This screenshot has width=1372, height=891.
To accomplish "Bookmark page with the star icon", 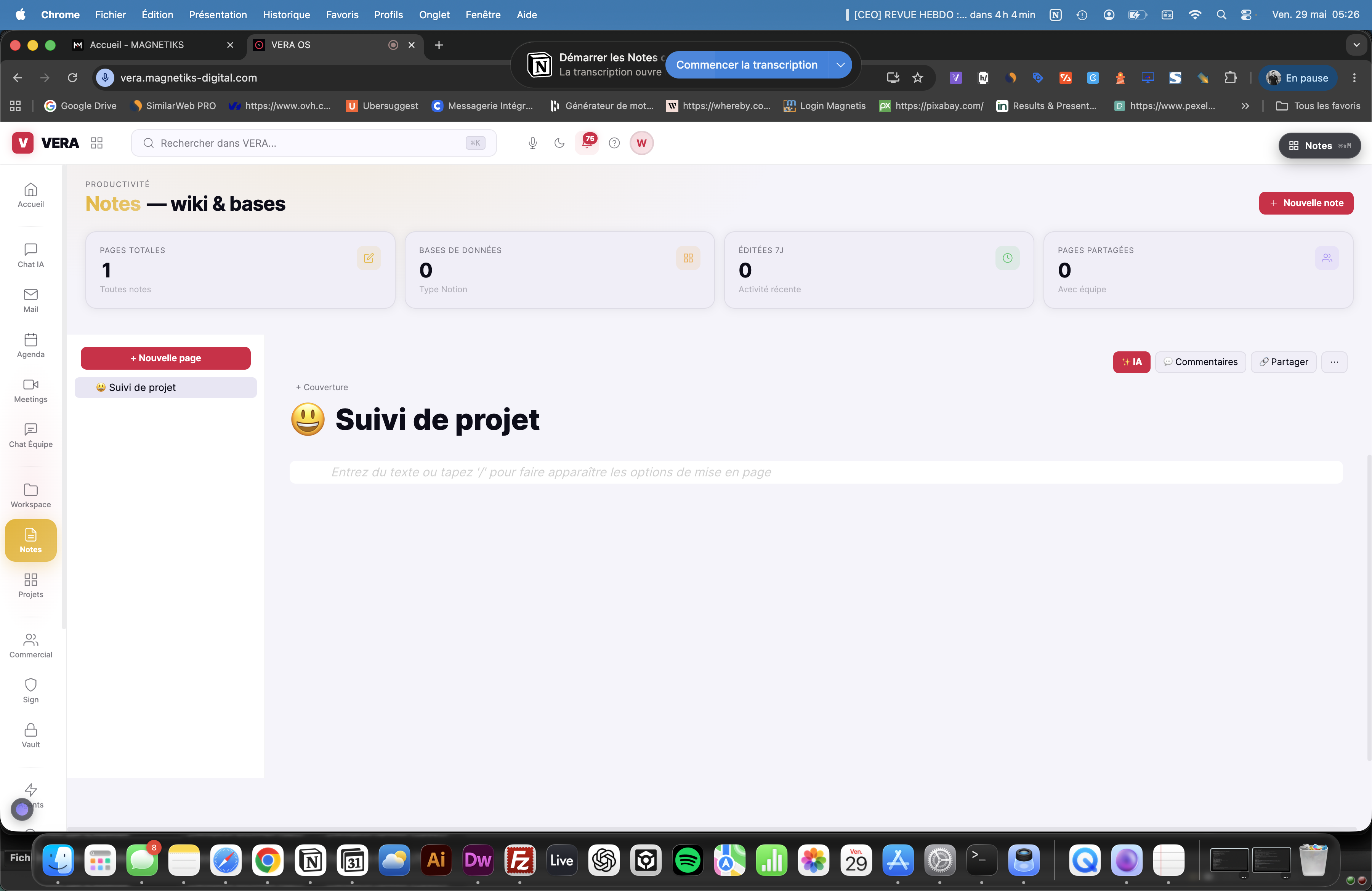I will pyautogui.click(x=918, y=78).
